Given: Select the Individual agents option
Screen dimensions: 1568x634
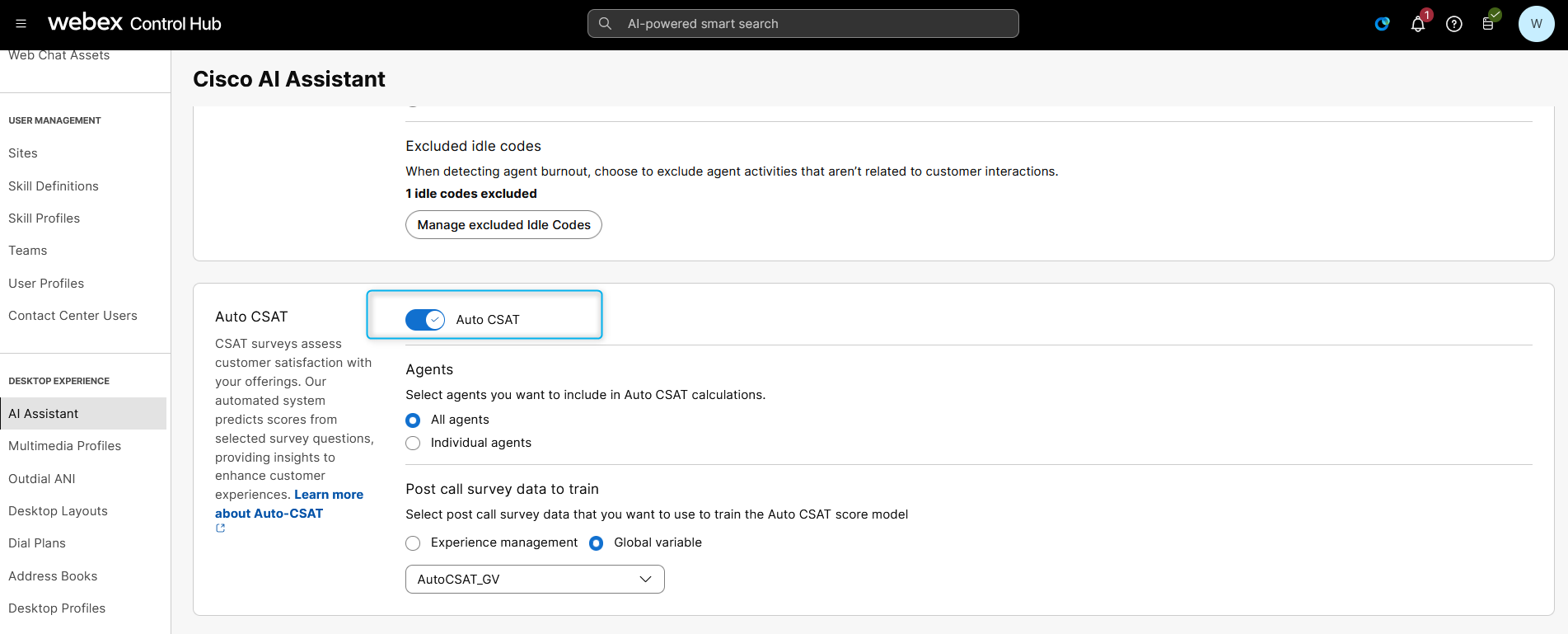Looking at the screenshot, I should coord(414,444).
